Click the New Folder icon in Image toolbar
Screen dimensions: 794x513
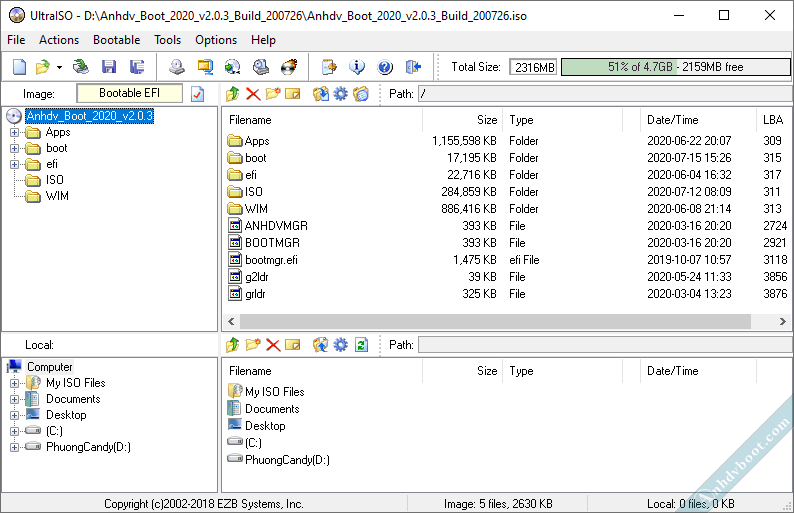point(273,94)
